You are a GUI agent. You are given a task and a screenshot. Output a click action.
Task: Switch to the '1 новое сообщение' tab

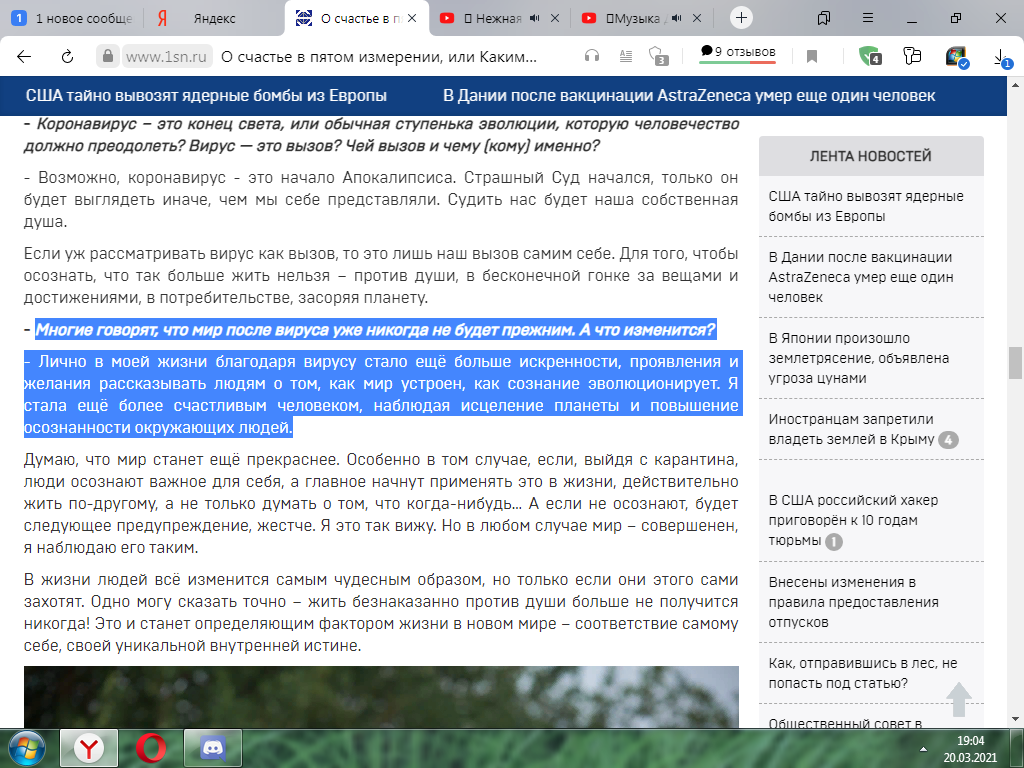[70, 18]
